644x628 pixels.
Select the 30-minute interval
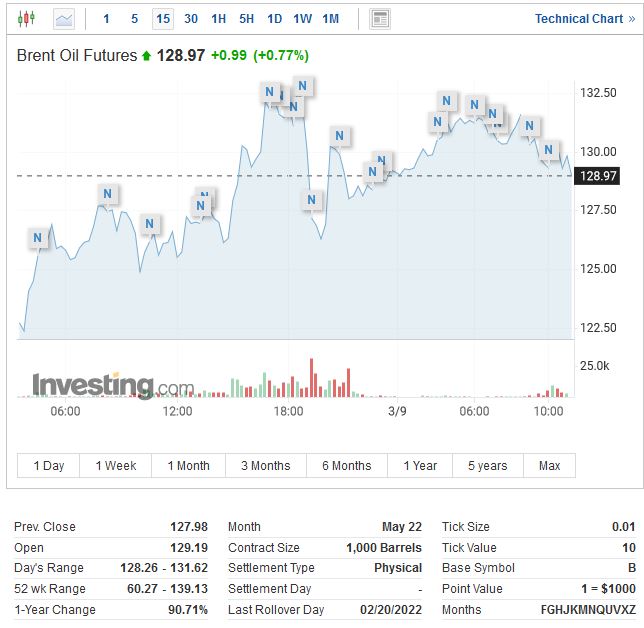[x=191, y=18]
